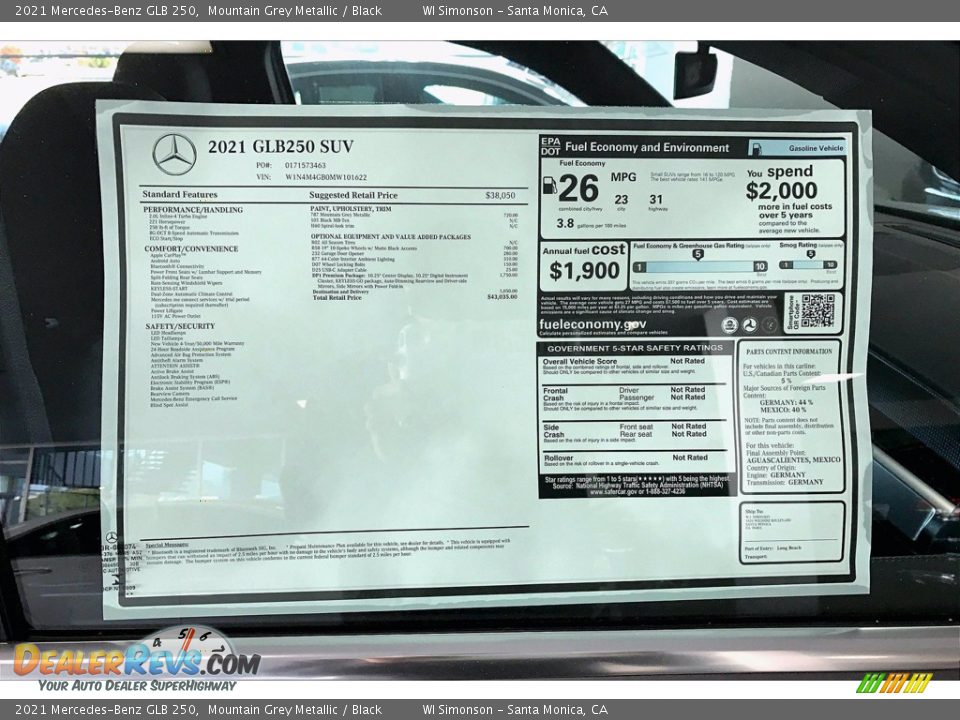Click the 'GERMANY: 44 %' parts line
This screenshot has height=720, width=960.
coord(786,403)
